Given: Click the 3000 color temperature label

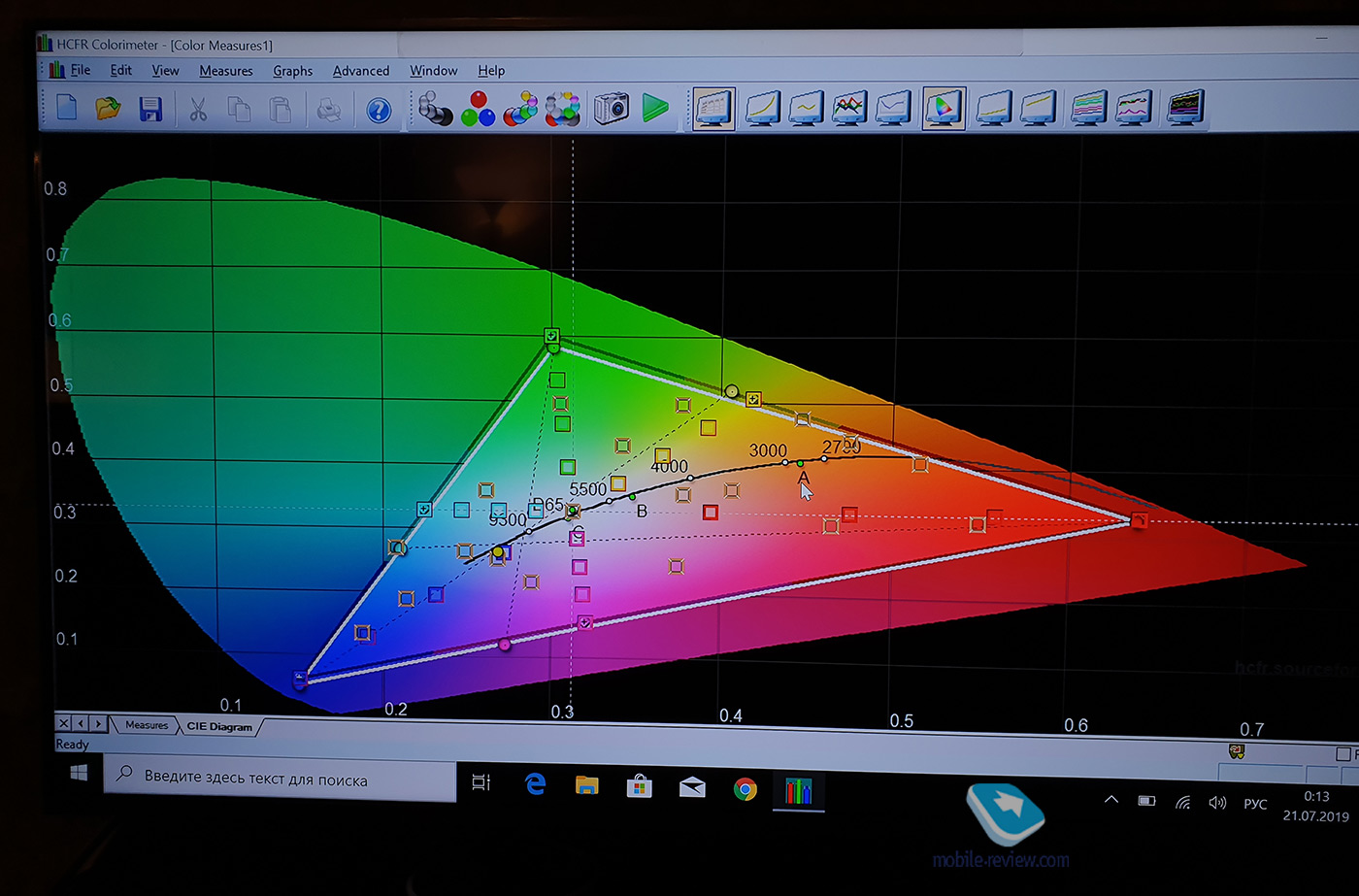Looking at the screenshot, I should [768, 450].
